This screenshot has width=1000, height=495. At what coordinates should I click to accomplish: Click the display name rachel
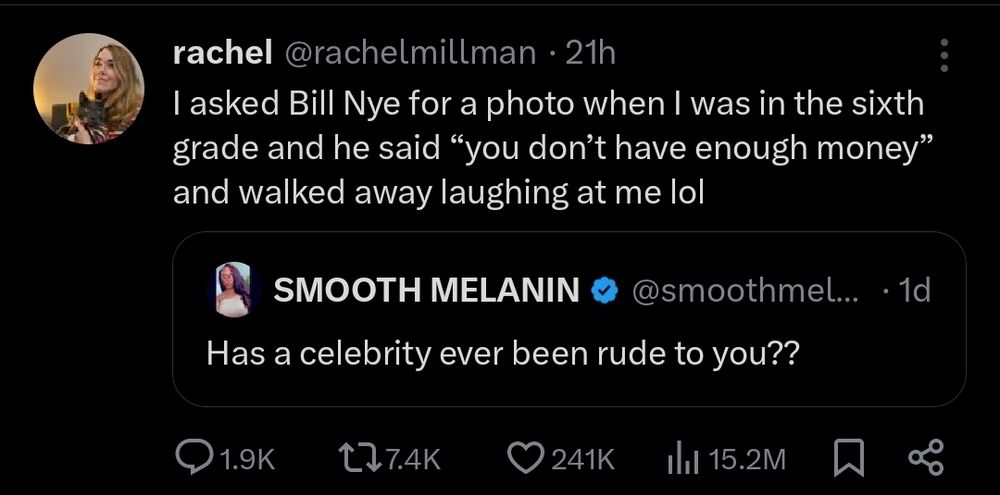point(223,54)
